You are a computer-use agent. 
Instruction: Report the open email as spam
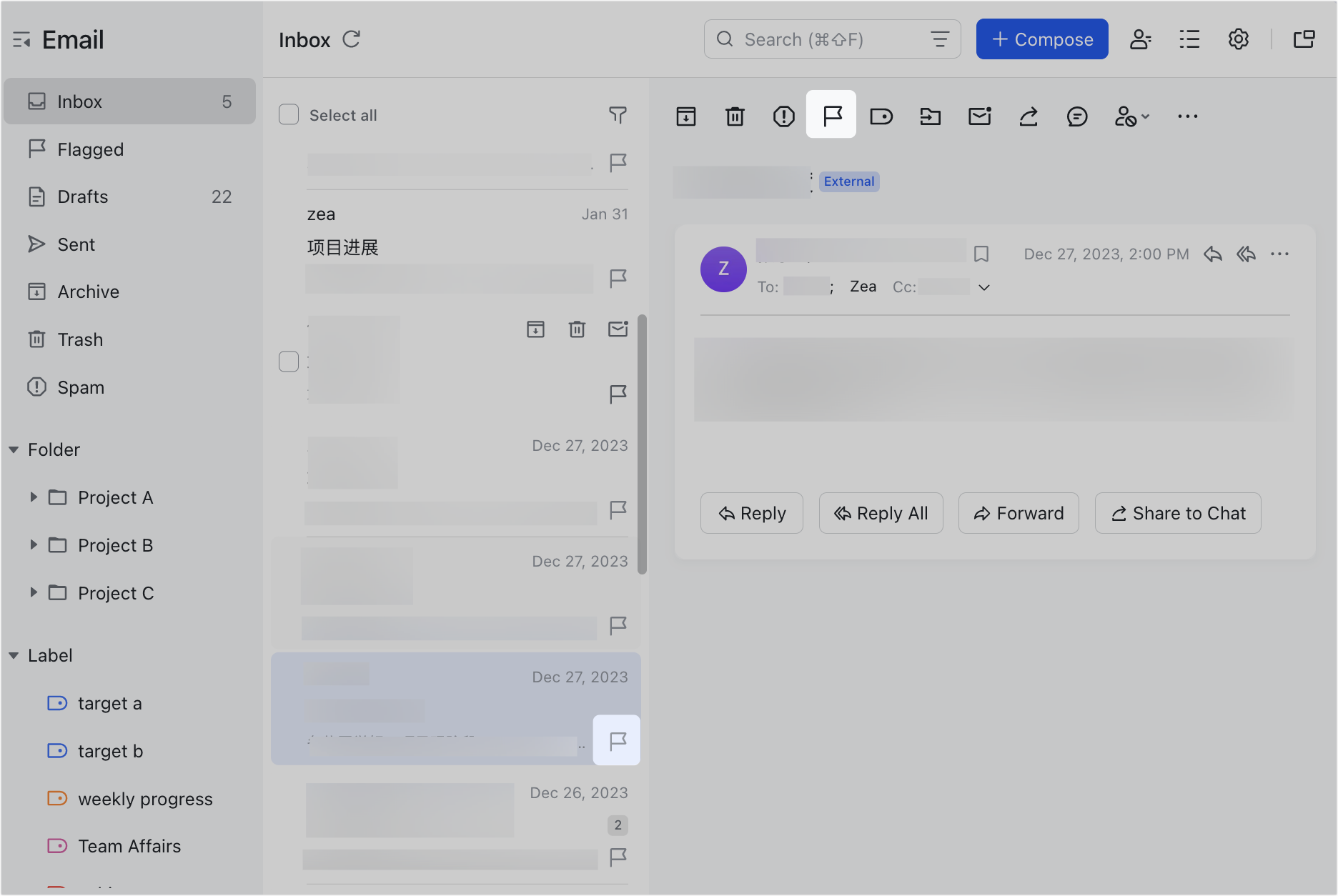[x=783, y=115]
